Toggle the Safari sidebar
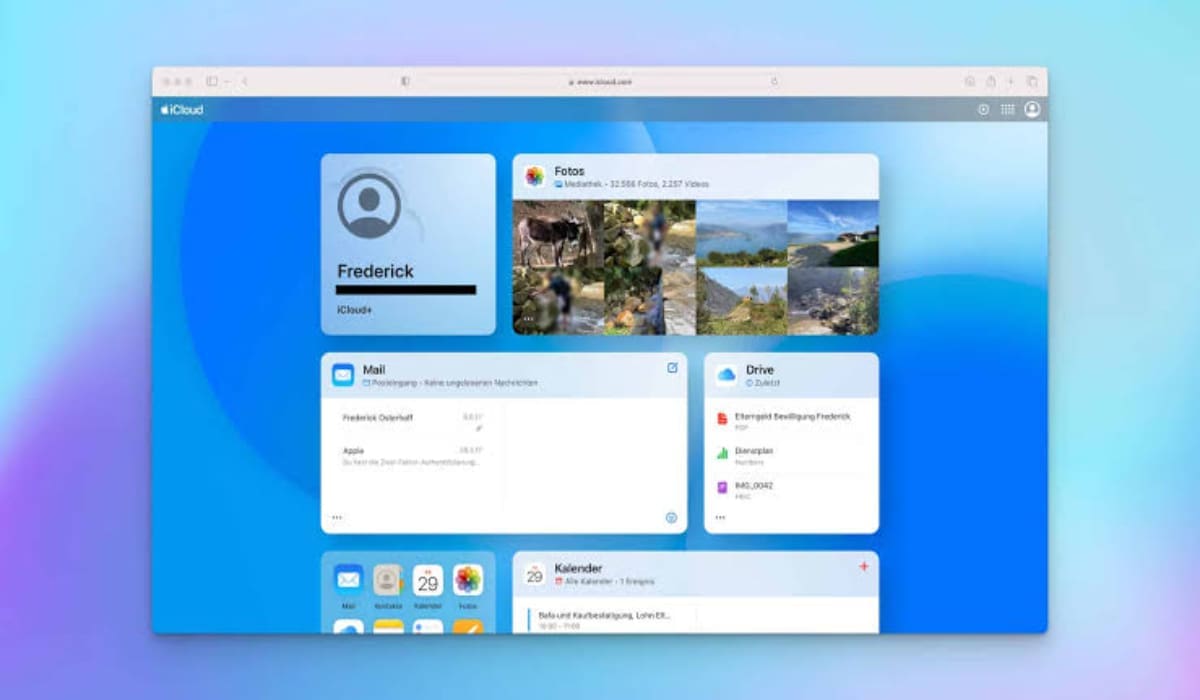Screen dimensions: 1200x700 (212, 81)
